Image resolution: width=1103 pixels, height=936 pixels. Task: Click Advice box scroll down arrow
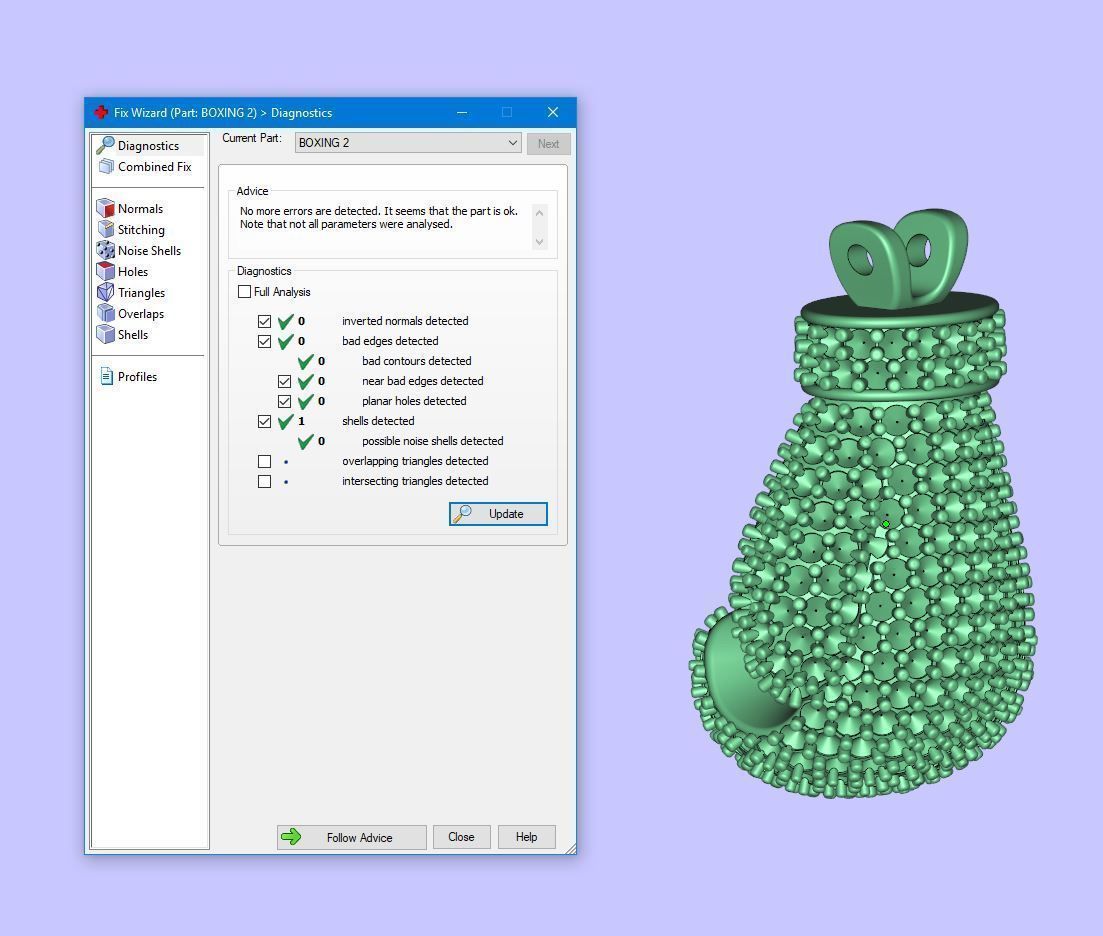(x=540, y=242)
